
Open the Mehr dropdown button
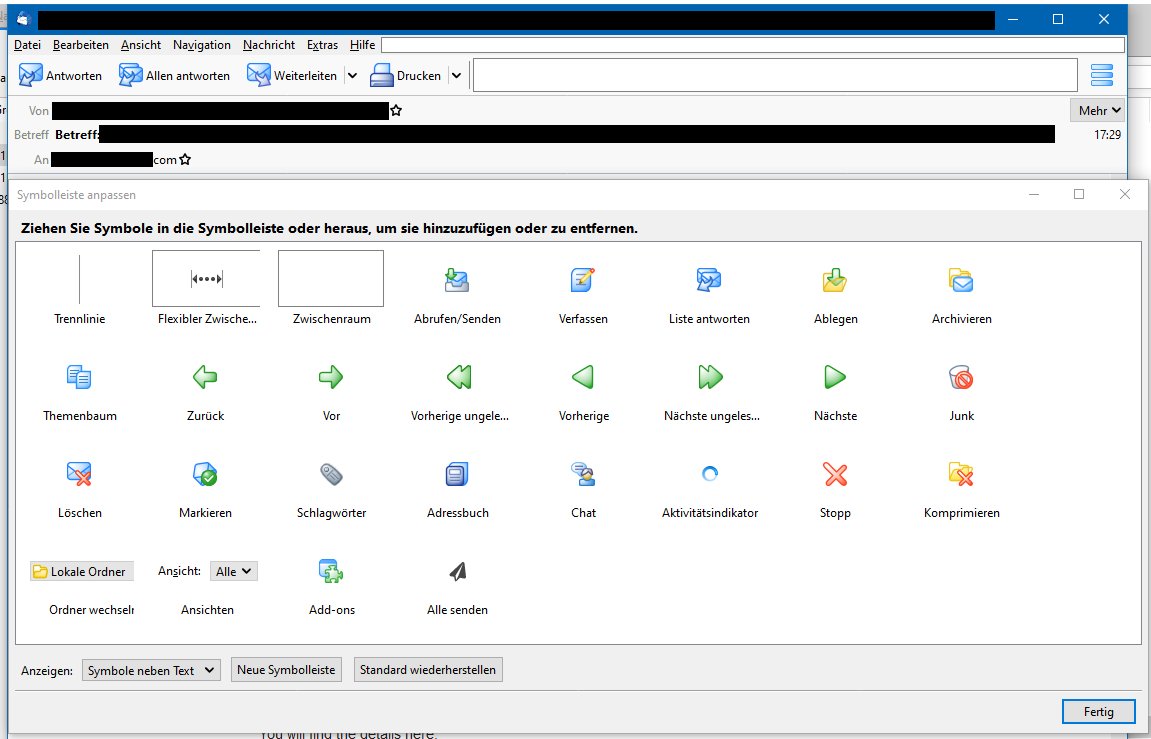pyautogui.click(x=1097, y=110)
